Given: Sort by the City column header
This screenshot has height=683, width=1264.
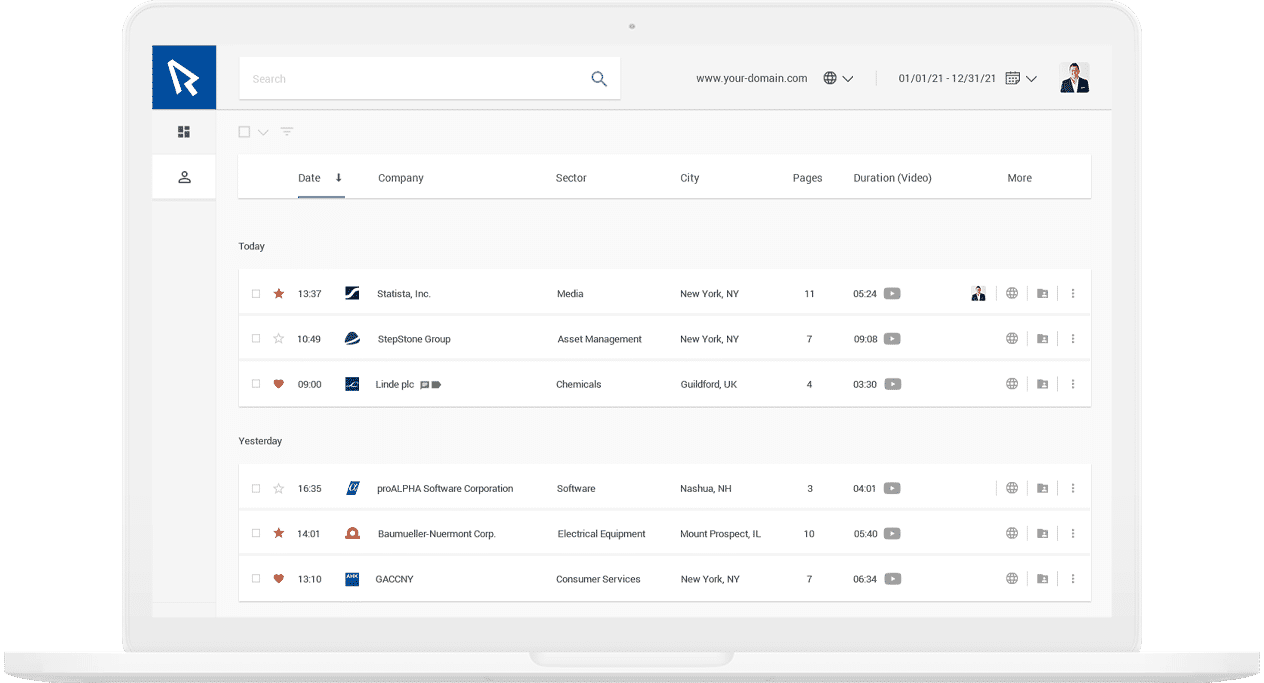Looking at the screenshot, I should [x=690, y=178].
